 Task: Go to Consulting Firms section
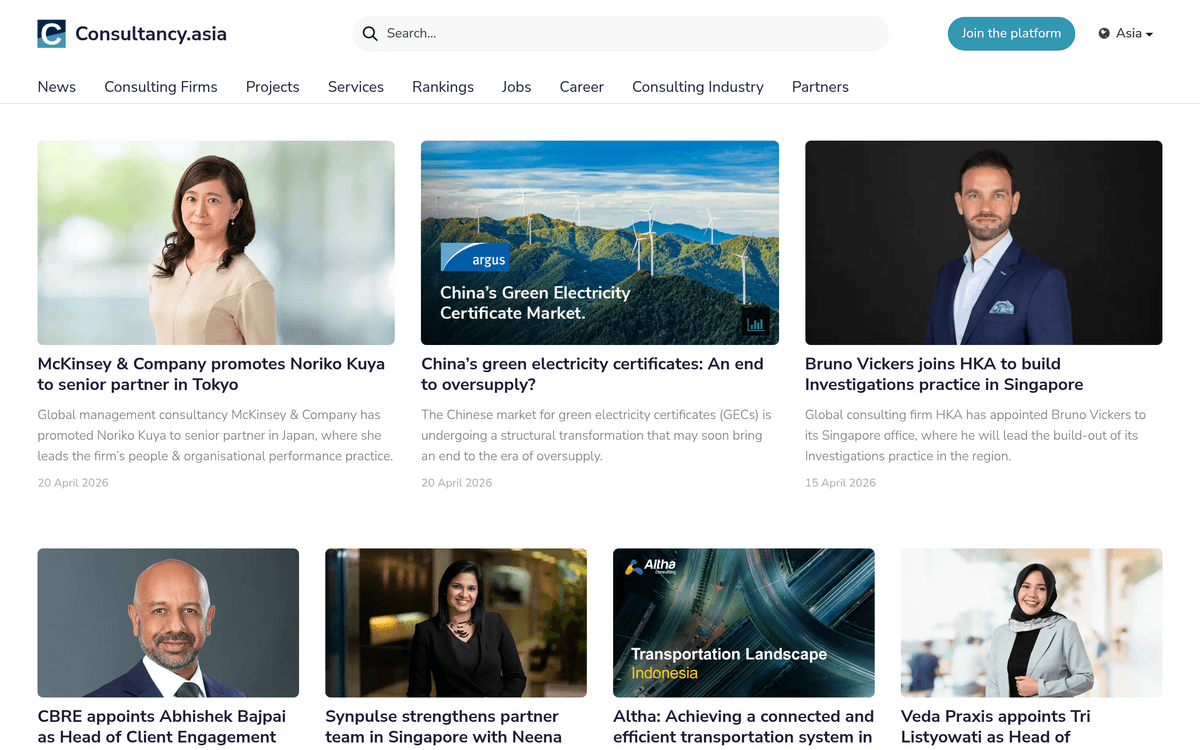point(161,87)
